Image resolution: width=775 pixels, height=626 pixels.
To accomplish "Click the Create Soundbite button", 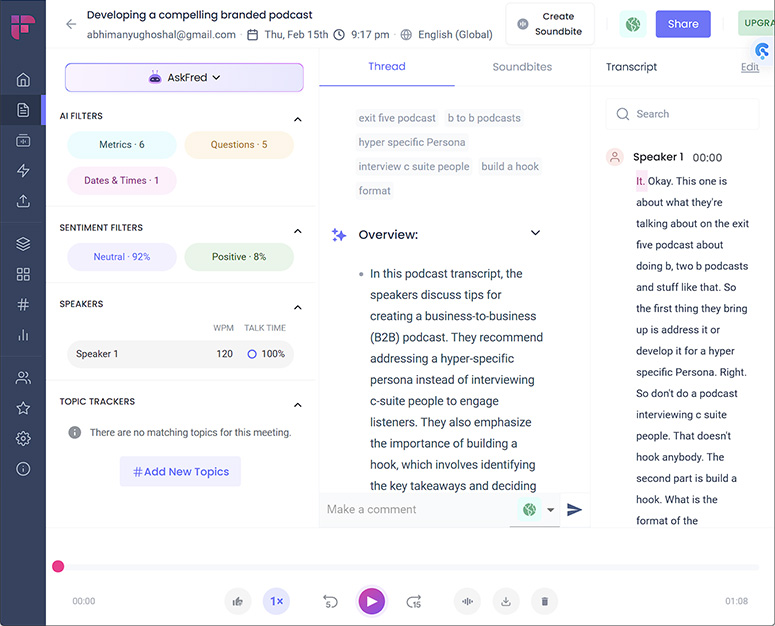I will 550,24.
